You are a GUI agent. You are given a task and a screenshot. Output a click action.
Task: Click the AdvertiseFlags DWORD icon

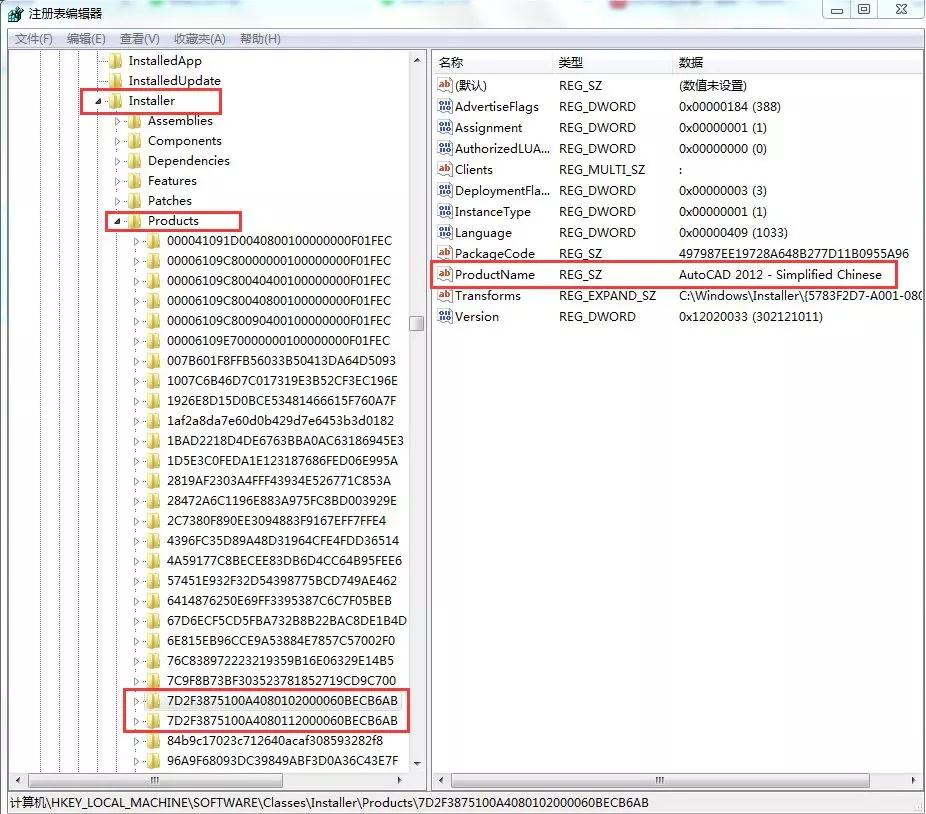(444, 106)
